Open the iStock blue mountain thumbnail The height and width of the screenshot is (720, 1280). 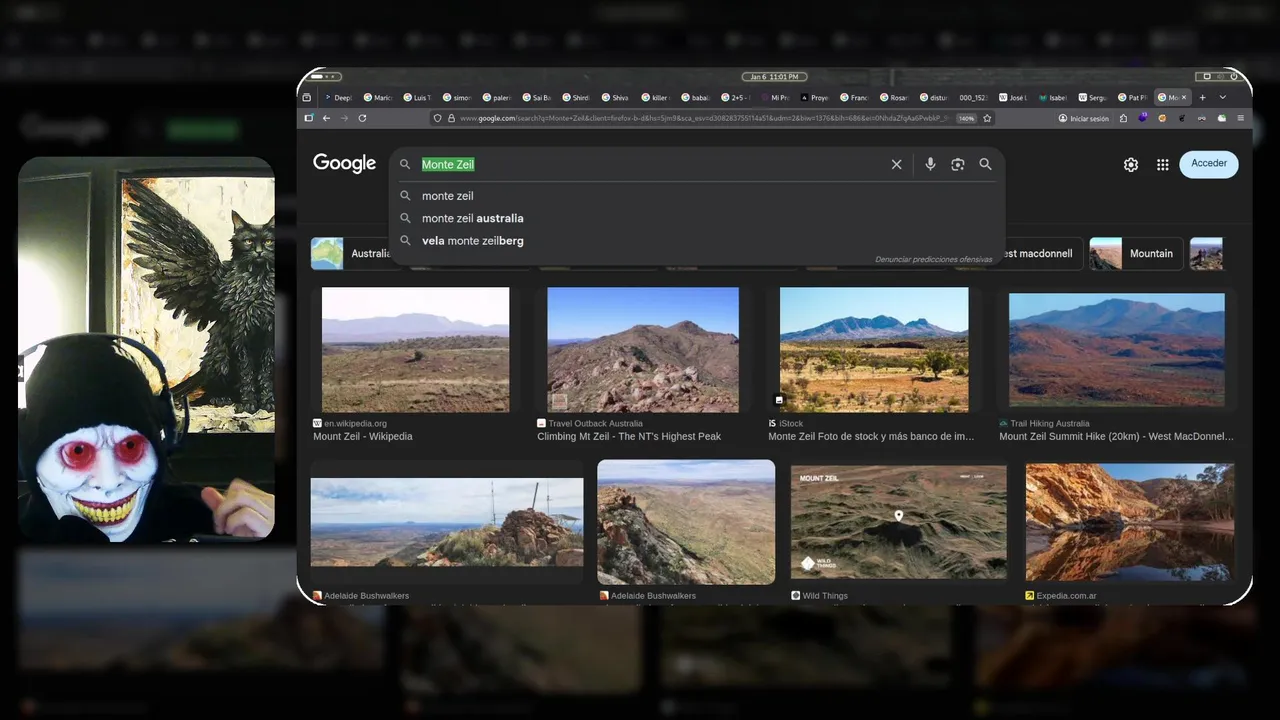(x=874, y=350)
